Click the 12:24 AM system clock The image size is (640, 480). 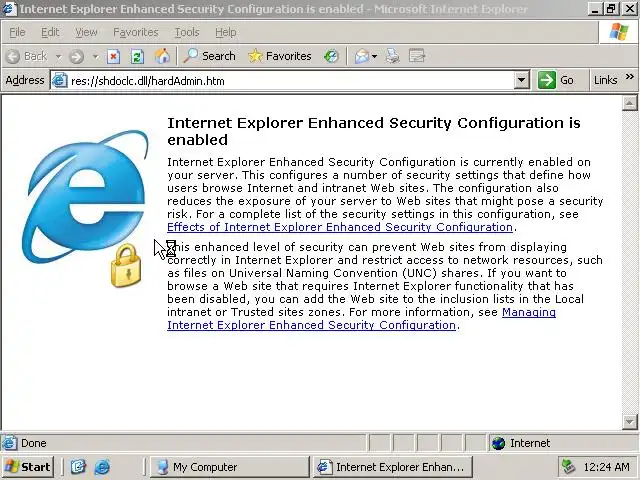click(607, 467)
